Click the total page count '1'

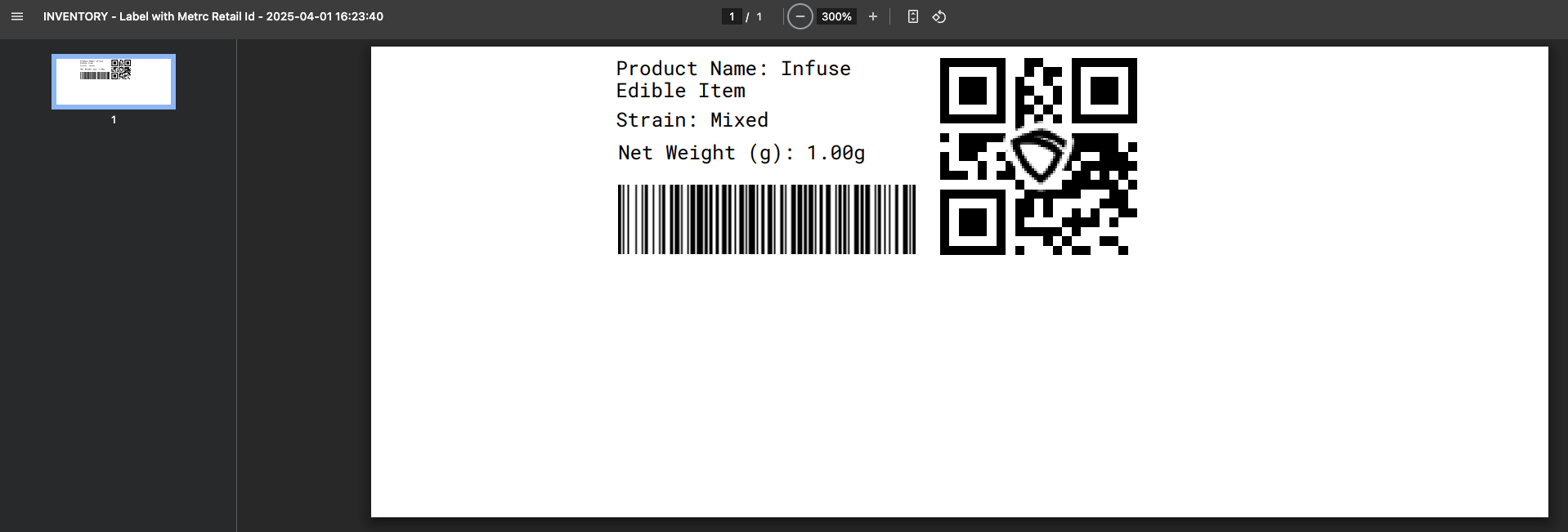click(x=759, y=16)
